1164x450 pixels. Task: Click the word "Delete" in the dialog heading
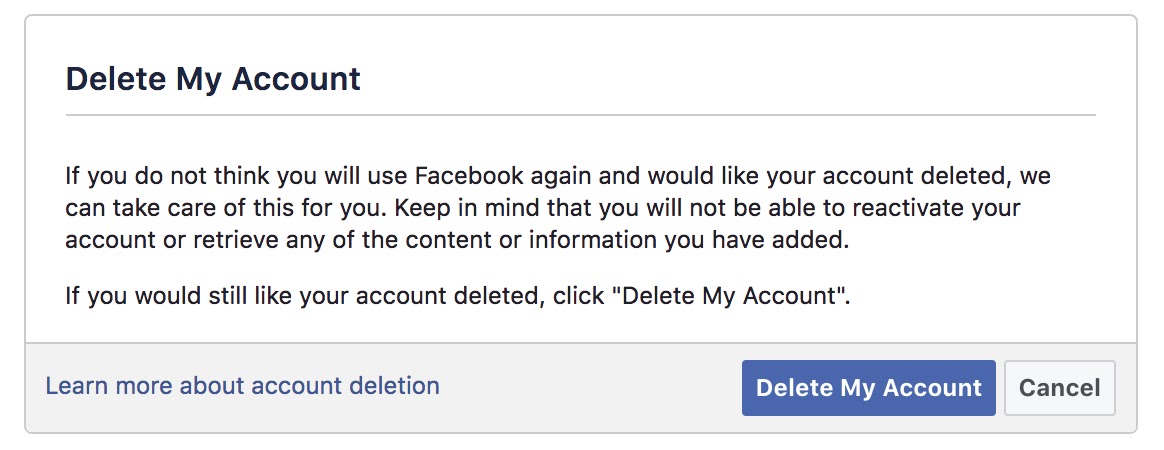(115, 79)
